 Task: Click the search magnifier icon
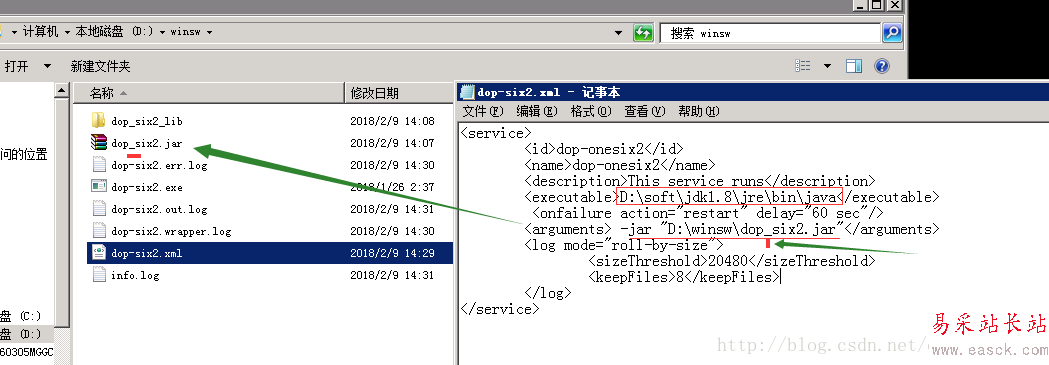892,32
